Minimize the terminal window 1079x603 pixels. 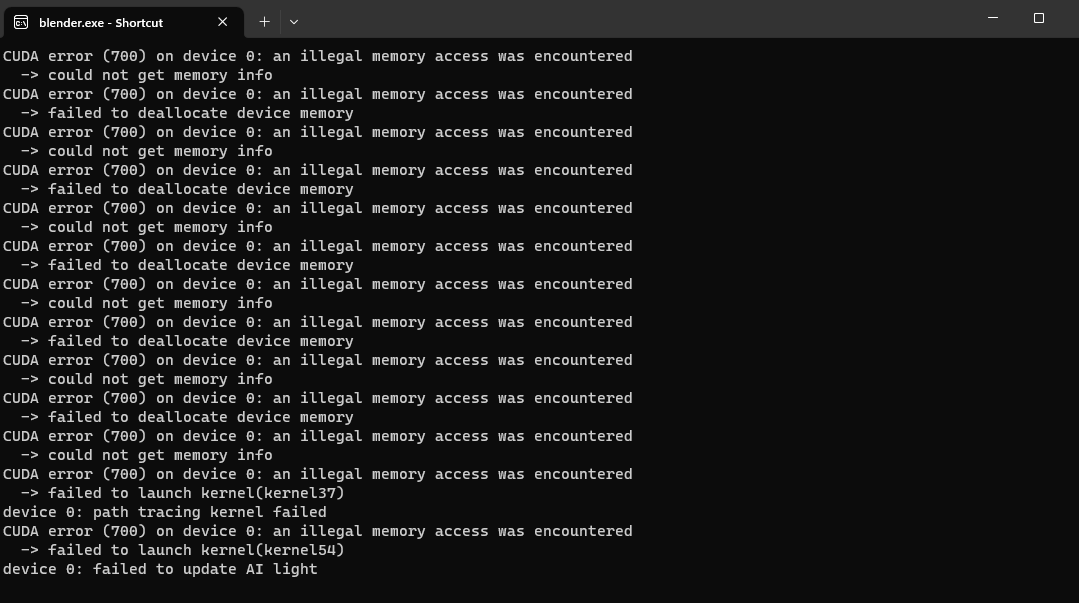(x=993, y=18)
